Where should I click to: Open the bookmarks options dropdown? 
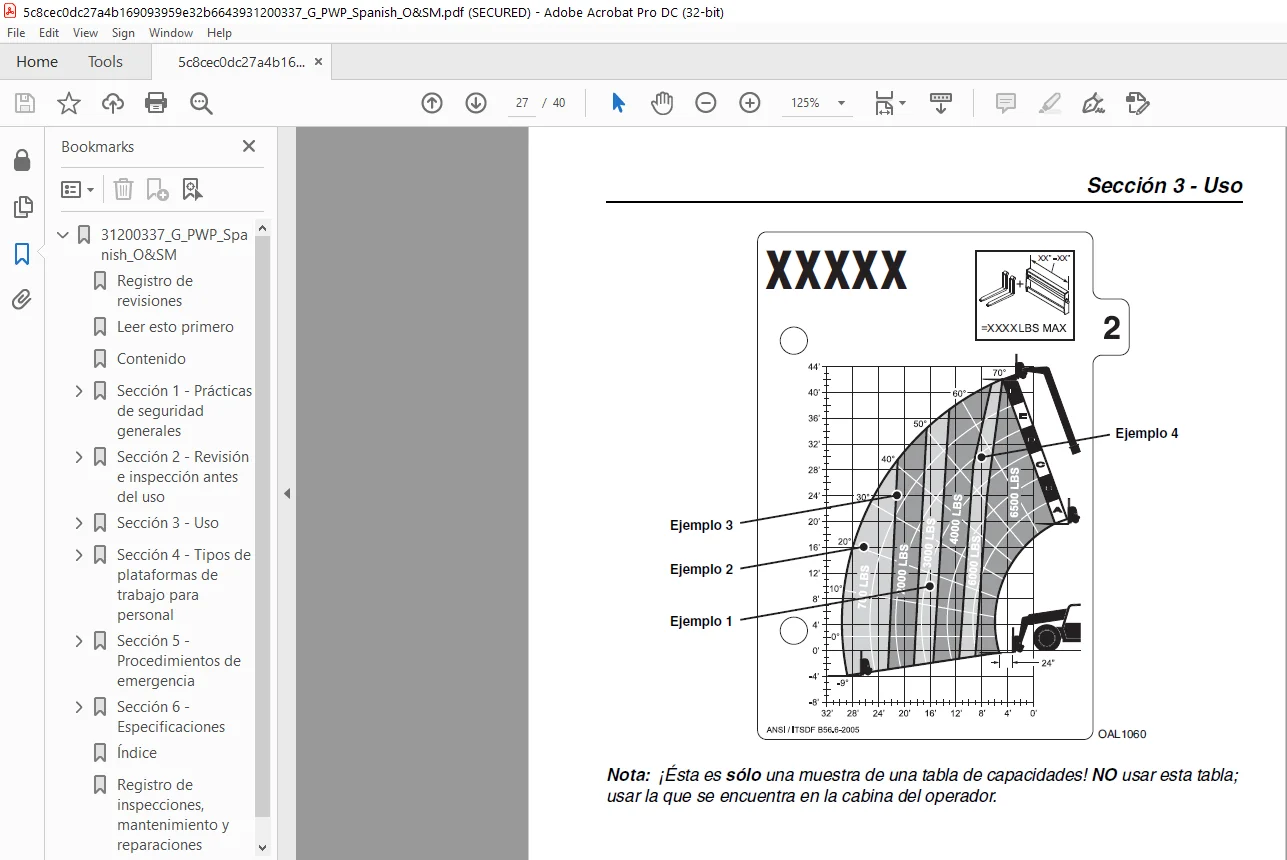click(x=78, y=189)
